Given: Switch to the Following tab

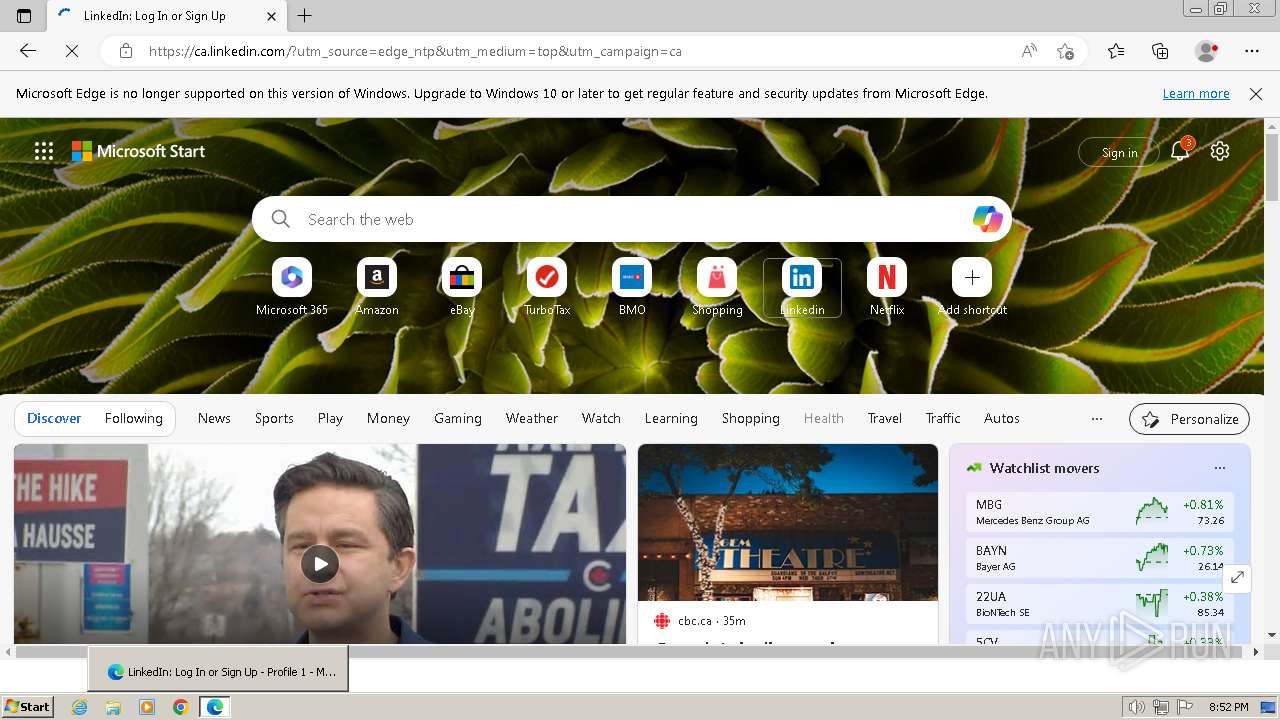Looking at the screenshot, I should click(x=133, y=419).
